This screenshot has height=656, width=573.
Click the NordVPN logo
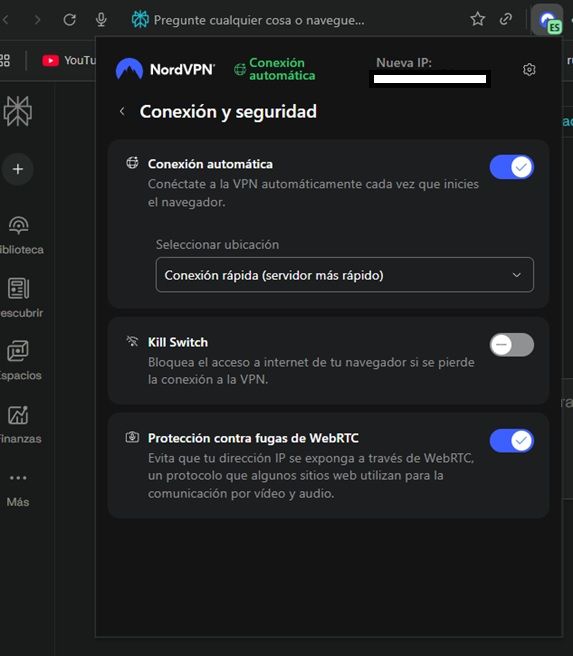click(x=165, y=69)
